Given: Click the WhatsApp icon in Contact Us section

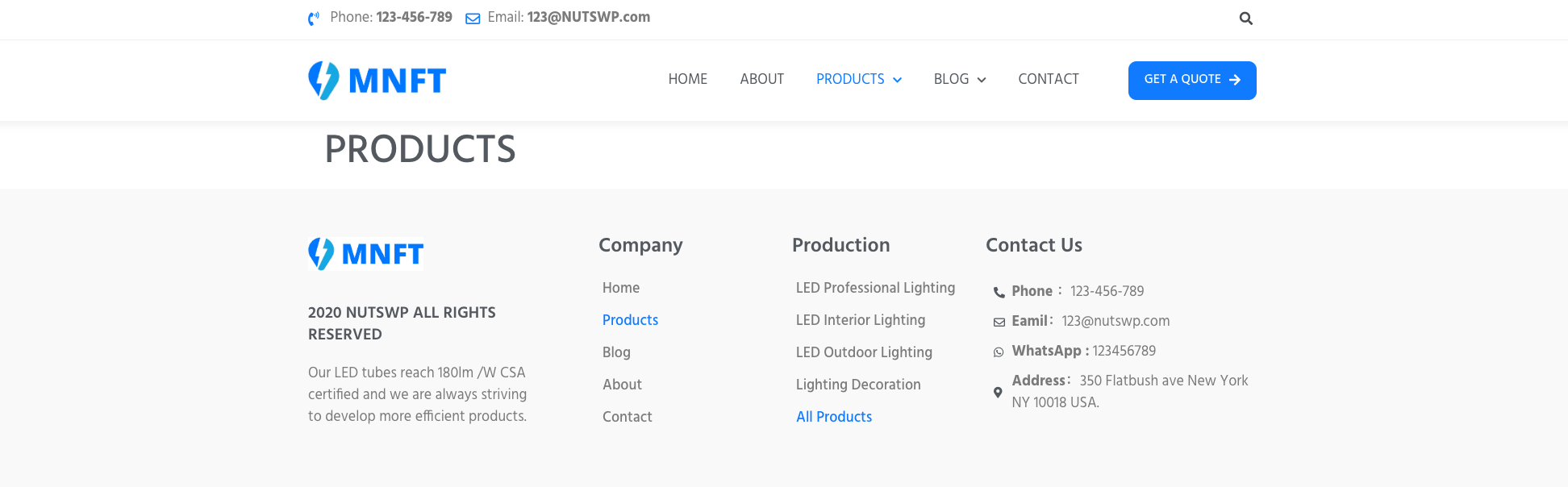Looking at the screenshot, I should [x=999, y=352].
